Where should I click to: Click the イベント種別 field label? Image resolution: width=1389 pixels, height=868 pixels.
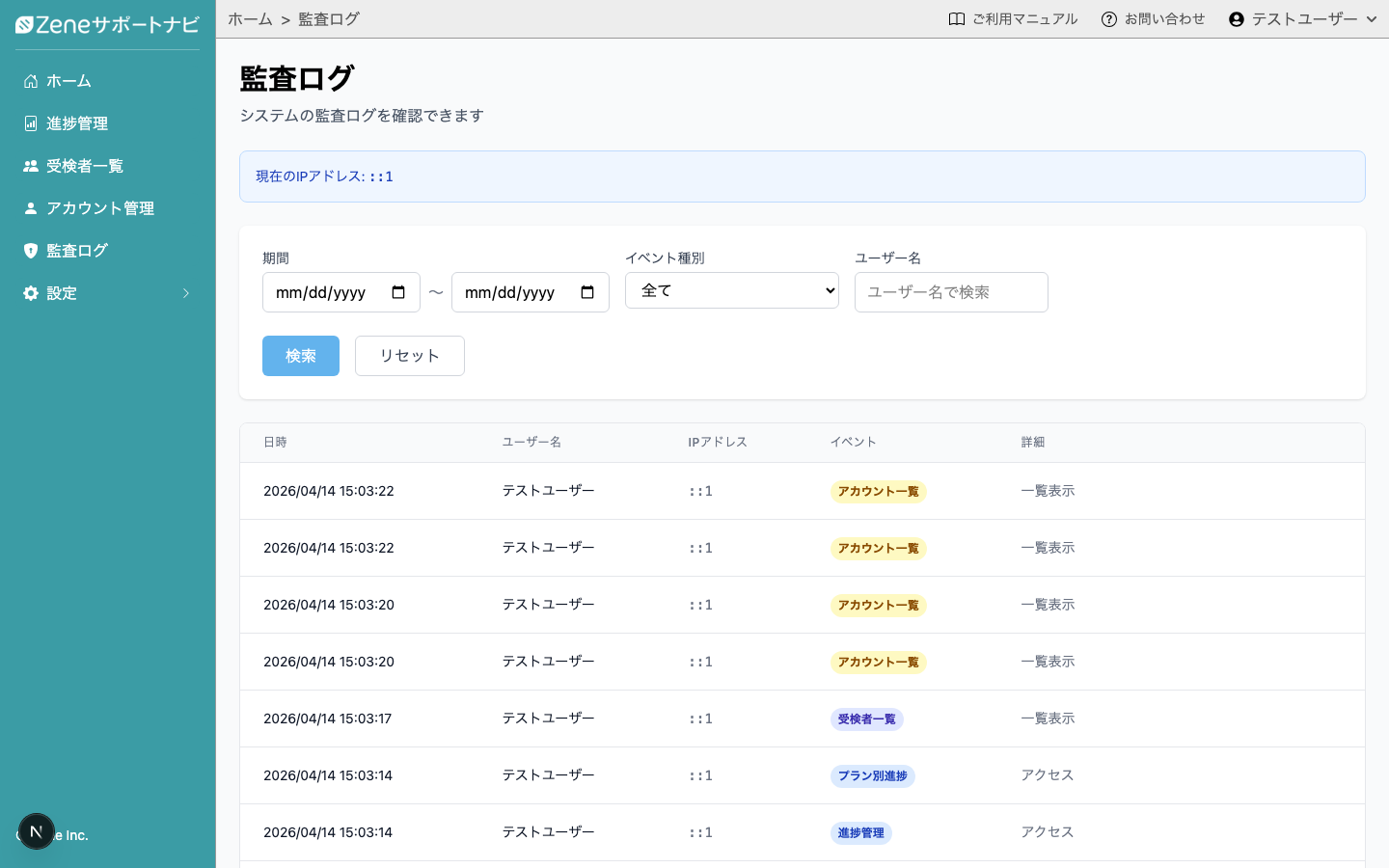click(665, 258)
